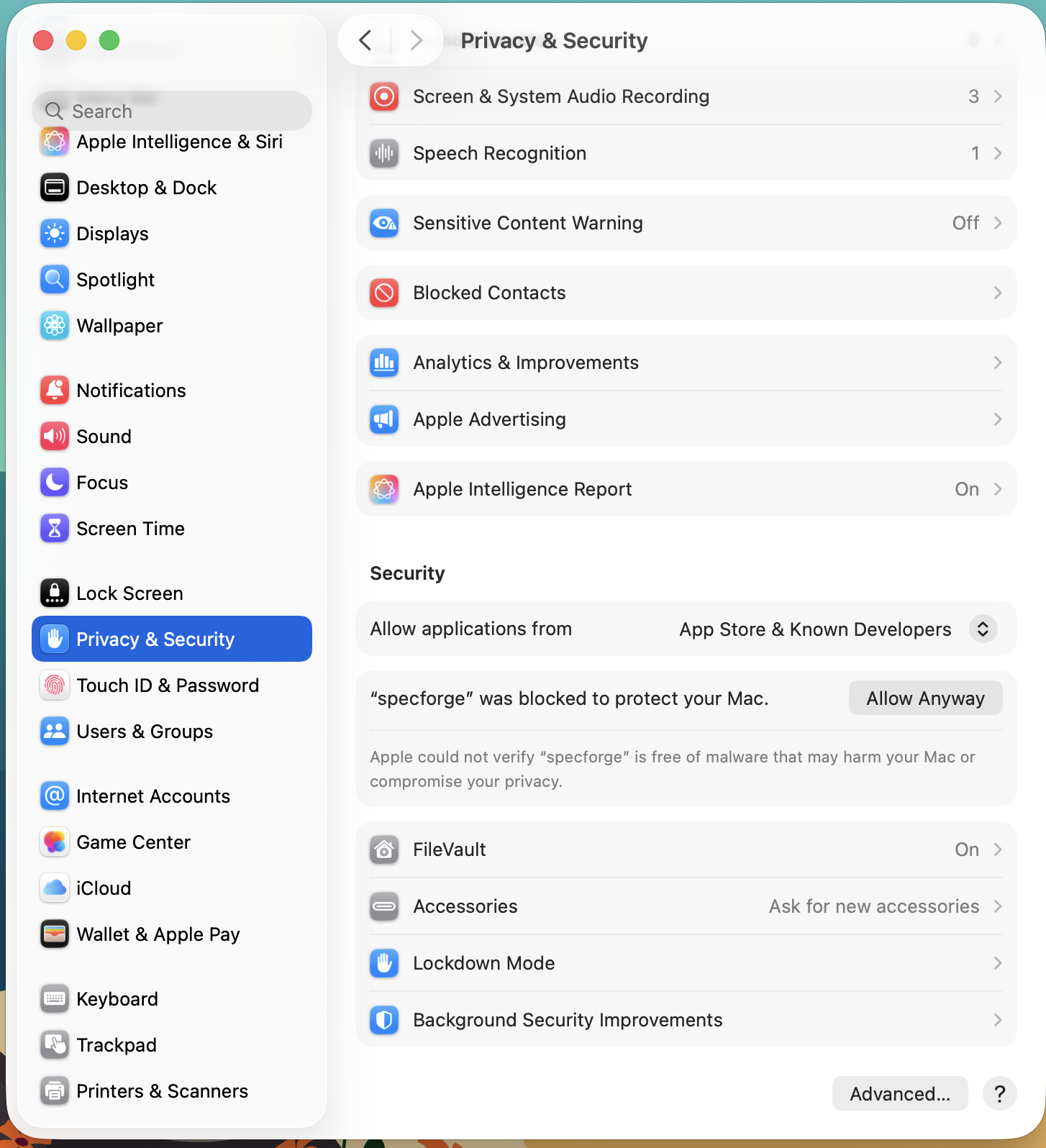Click the Game Center sidebar icon
The width and height of the screenshot is (1046, 1148).
(x=55, y=842)
